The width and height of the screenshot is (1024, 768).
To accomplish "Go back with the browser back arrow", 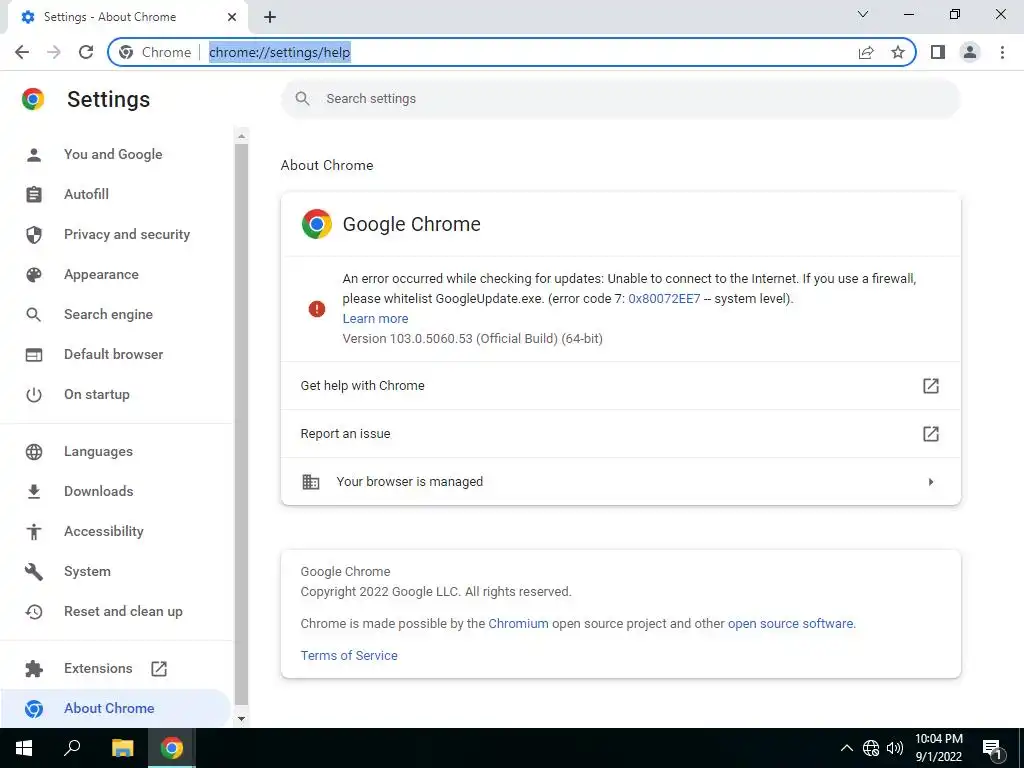I will tap(22, 52).
